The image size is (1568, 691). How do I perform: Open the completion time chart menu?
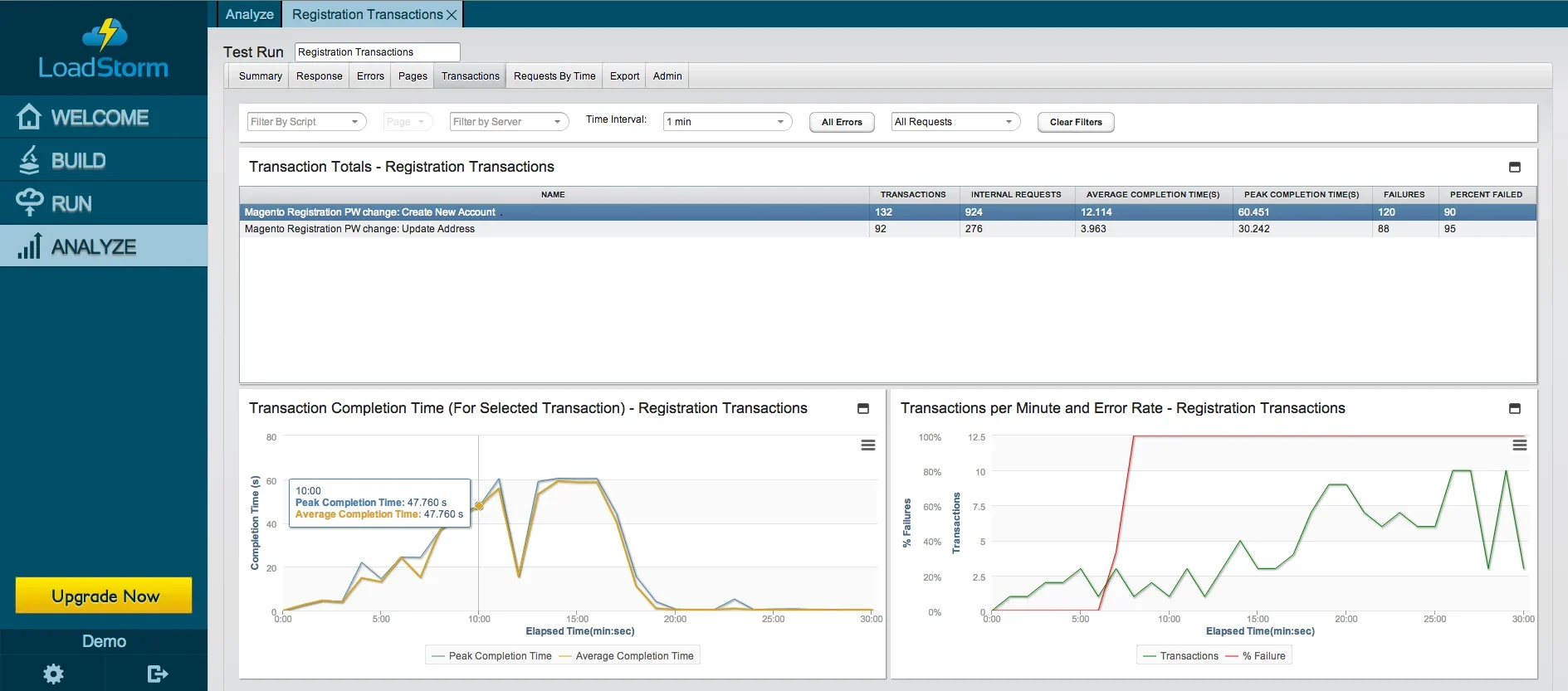coord(868,445)
